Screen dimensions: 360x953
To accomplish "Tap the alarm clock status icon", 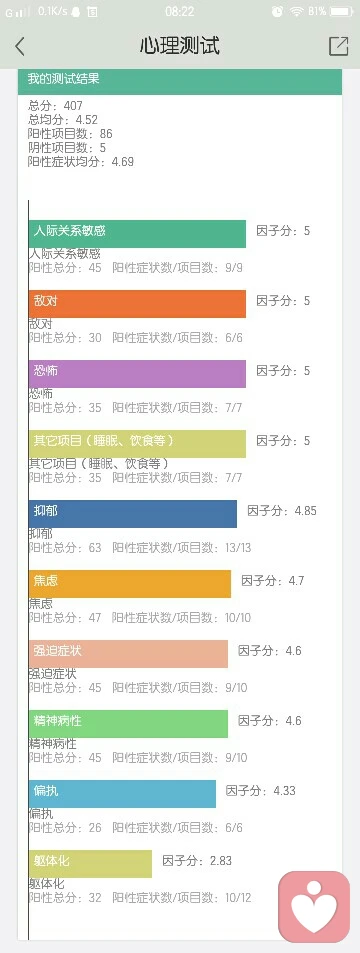I will tap(277, 12).
